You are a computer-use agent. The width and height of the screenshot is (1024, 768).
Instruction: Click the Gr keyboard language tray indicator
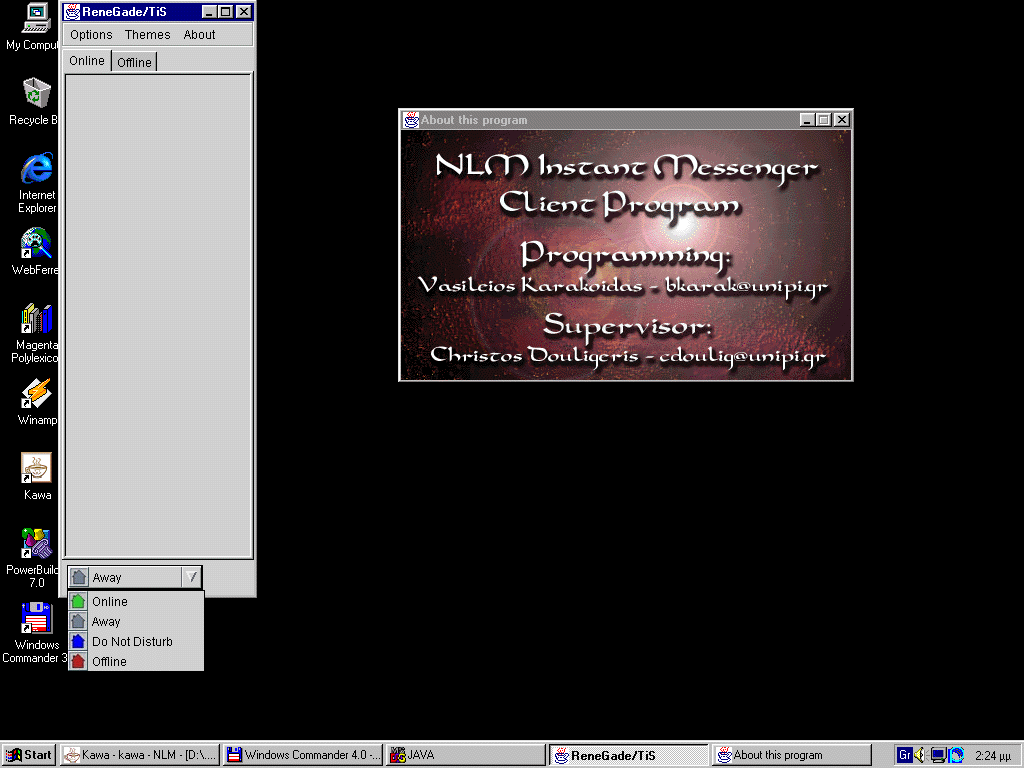tap(904, 755)
